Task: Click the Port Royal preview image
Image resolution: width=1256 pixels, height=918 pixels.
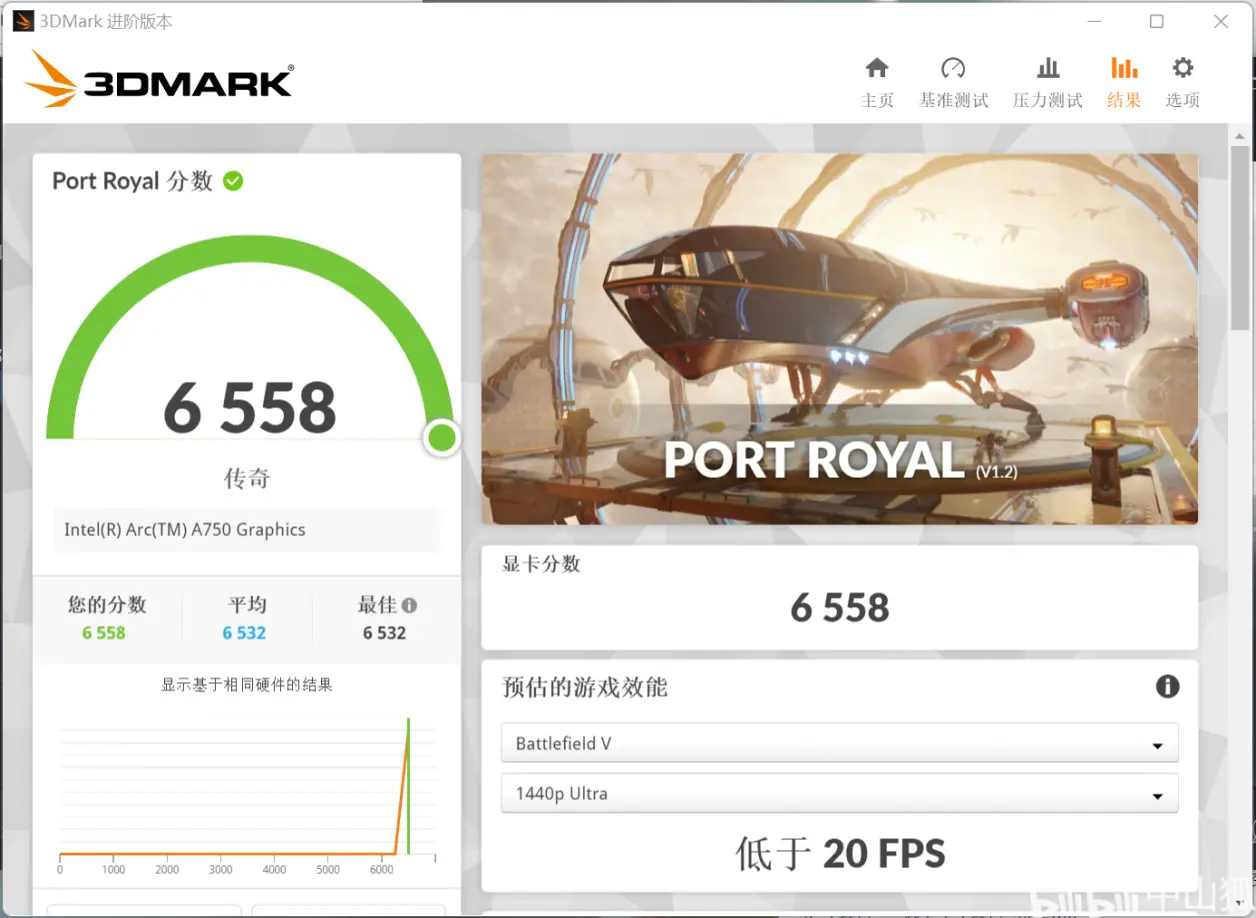Action: [x=839, y=339]
